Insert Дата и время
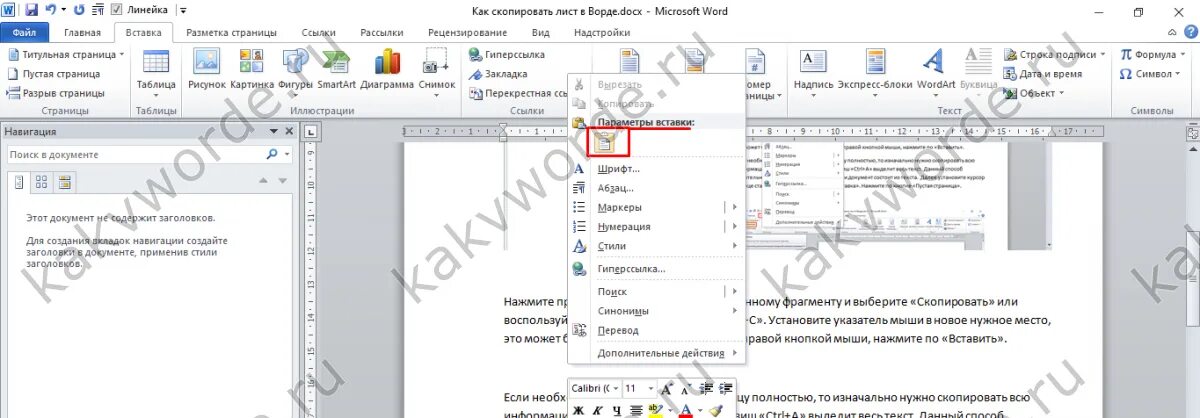 point(1043,73)
